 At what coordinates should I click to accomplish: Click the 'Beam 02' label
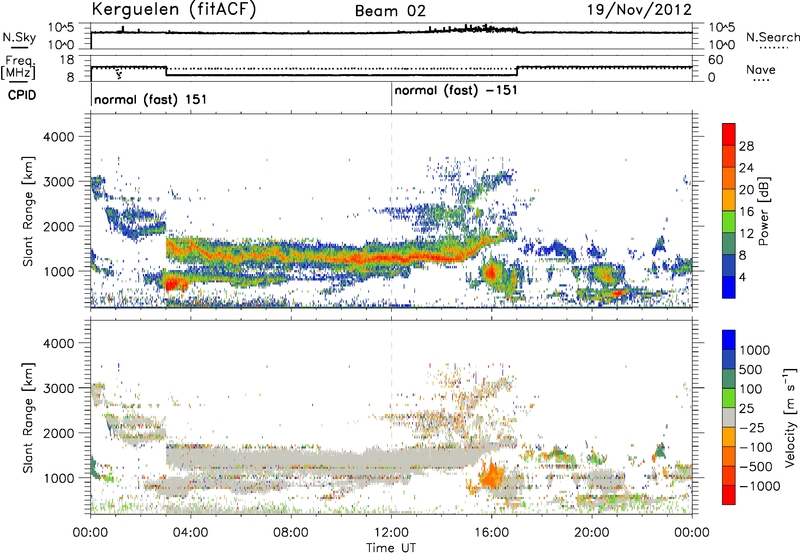tap(390, 11)
